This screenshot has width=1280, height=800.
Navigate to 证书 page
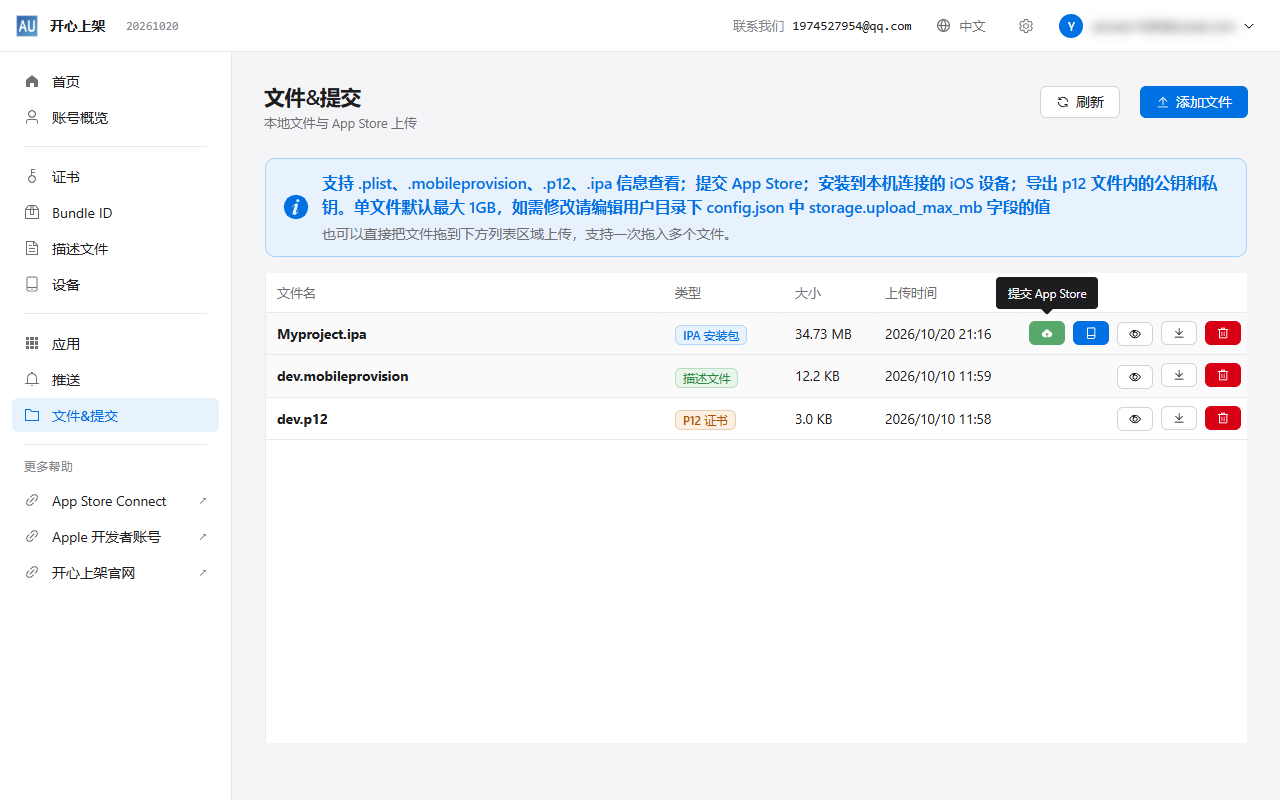(115, 177)
